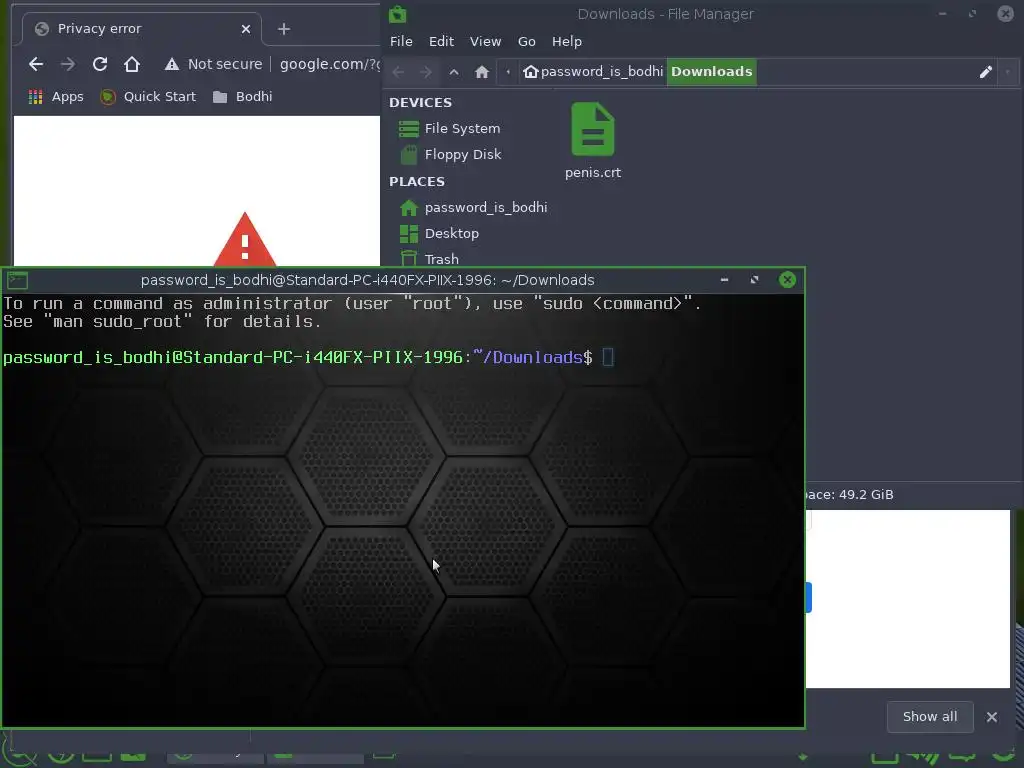The image size is (1024, 768).
Task: Select the Privacy error tab
Action: pos(142,29)
